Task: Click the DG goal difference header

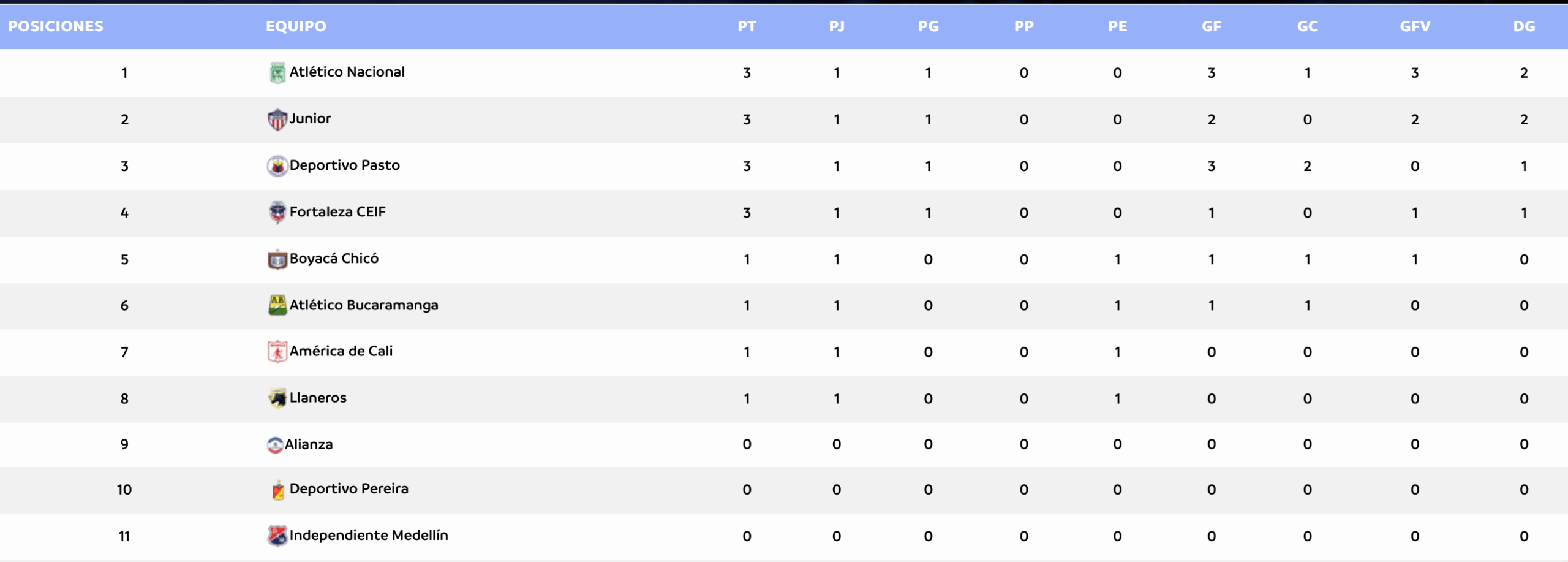Action: (x=1524, y=26)
